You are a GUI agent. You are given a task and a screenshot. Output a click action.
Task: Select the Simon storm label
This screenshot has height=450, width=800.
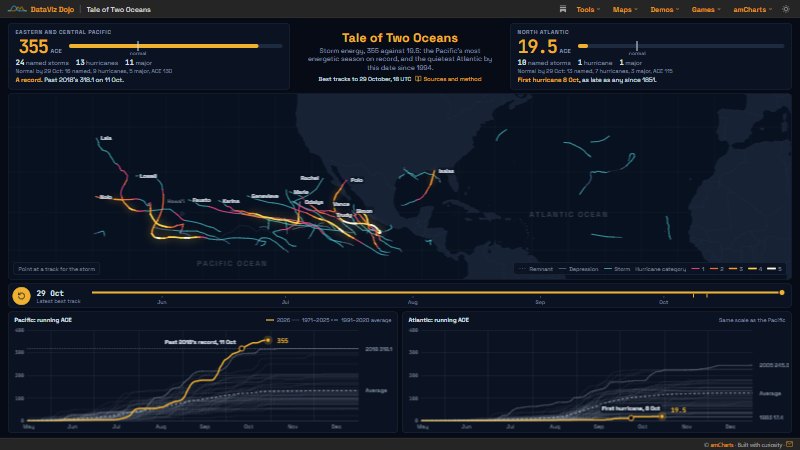[x=364, y=211]
